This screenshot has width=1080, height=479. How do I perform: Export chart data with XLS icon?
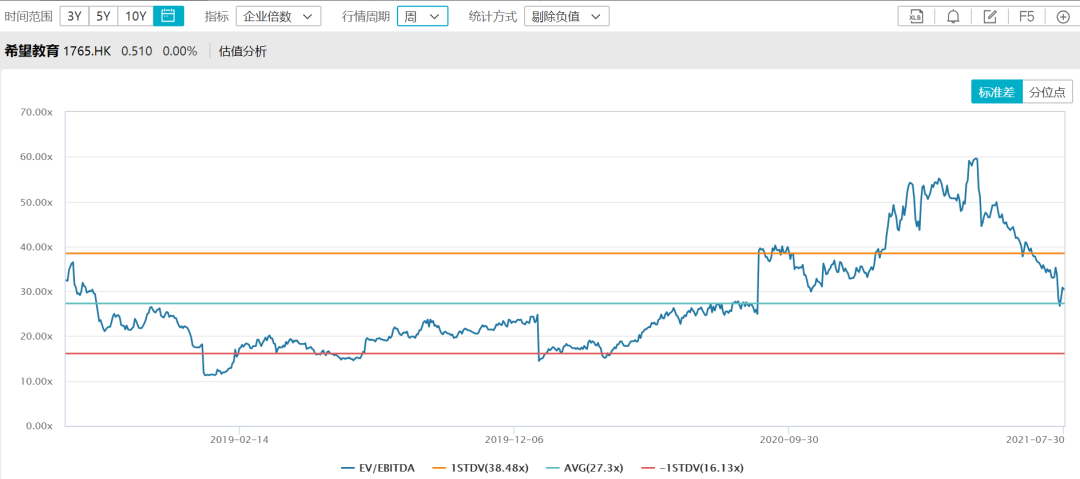pyautogui.click(x=916, y=17)
